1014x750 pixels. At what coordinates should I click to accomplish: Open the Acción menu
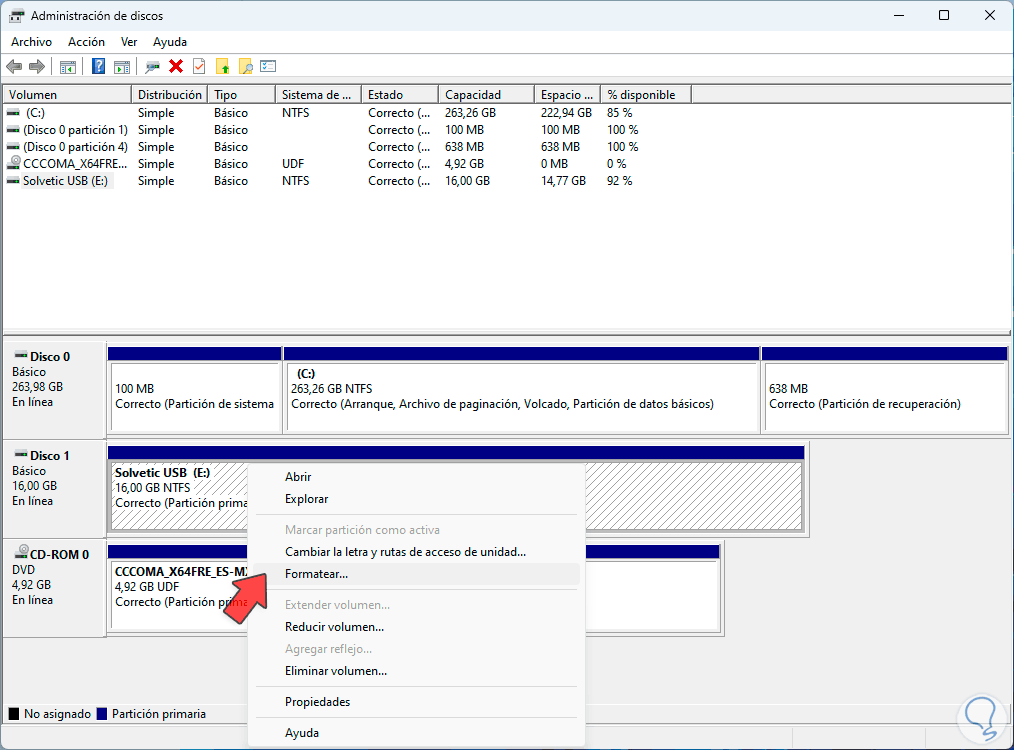click(86, 42)
